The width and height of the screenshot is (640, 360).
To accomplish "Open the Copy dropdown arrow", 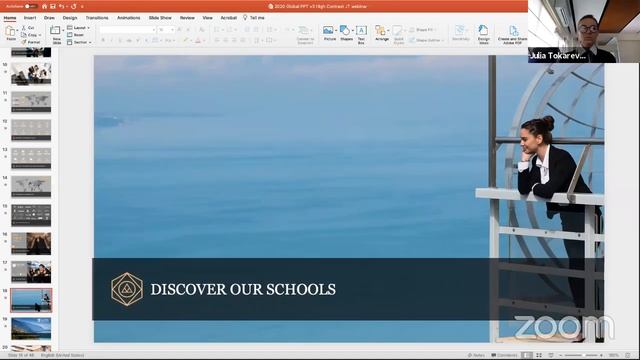I will coord(40,35).
